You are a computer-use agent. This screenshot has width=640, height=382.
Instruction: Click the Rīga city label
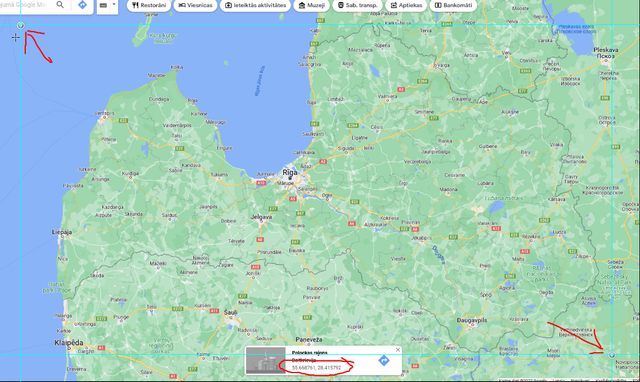[290, 173]
